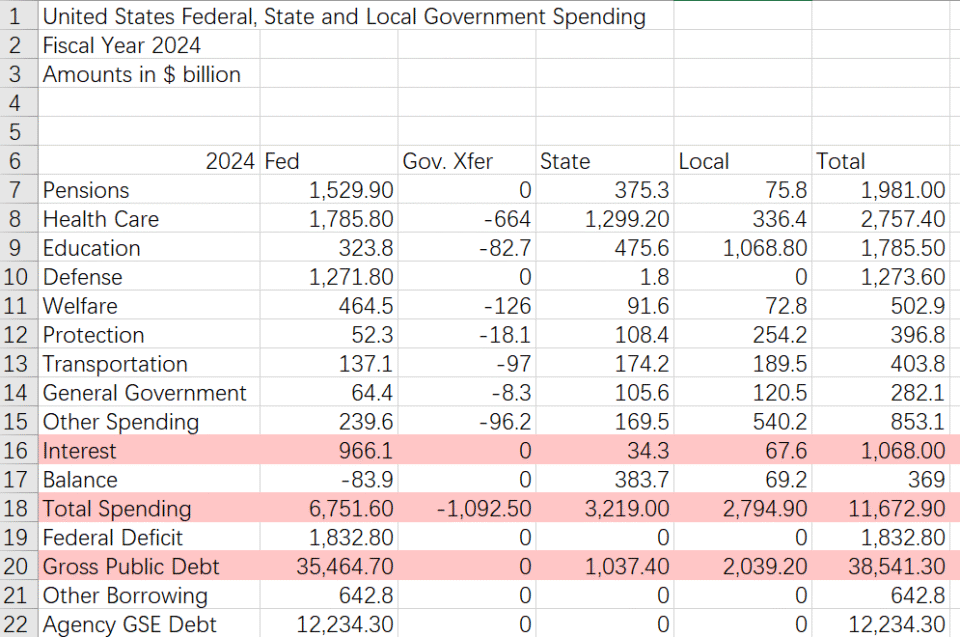Click the Gross Public Debt Fed 35,464.70

pyautogui.click(x=329, y=566)
